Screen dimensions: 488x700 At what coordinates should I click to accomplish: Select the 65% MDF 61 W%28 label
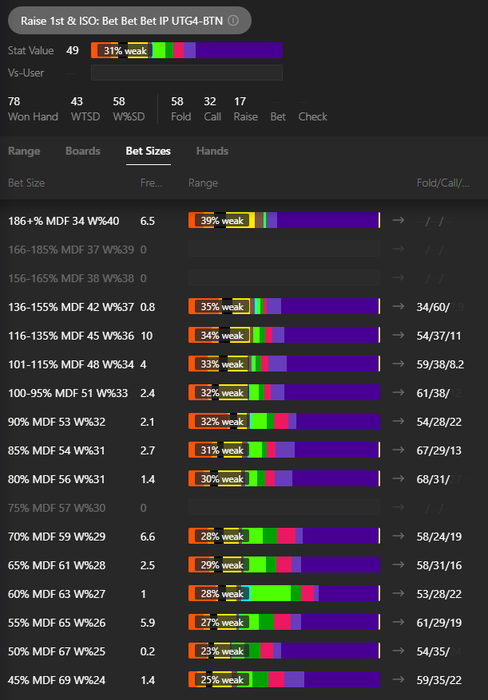point(57,565)
